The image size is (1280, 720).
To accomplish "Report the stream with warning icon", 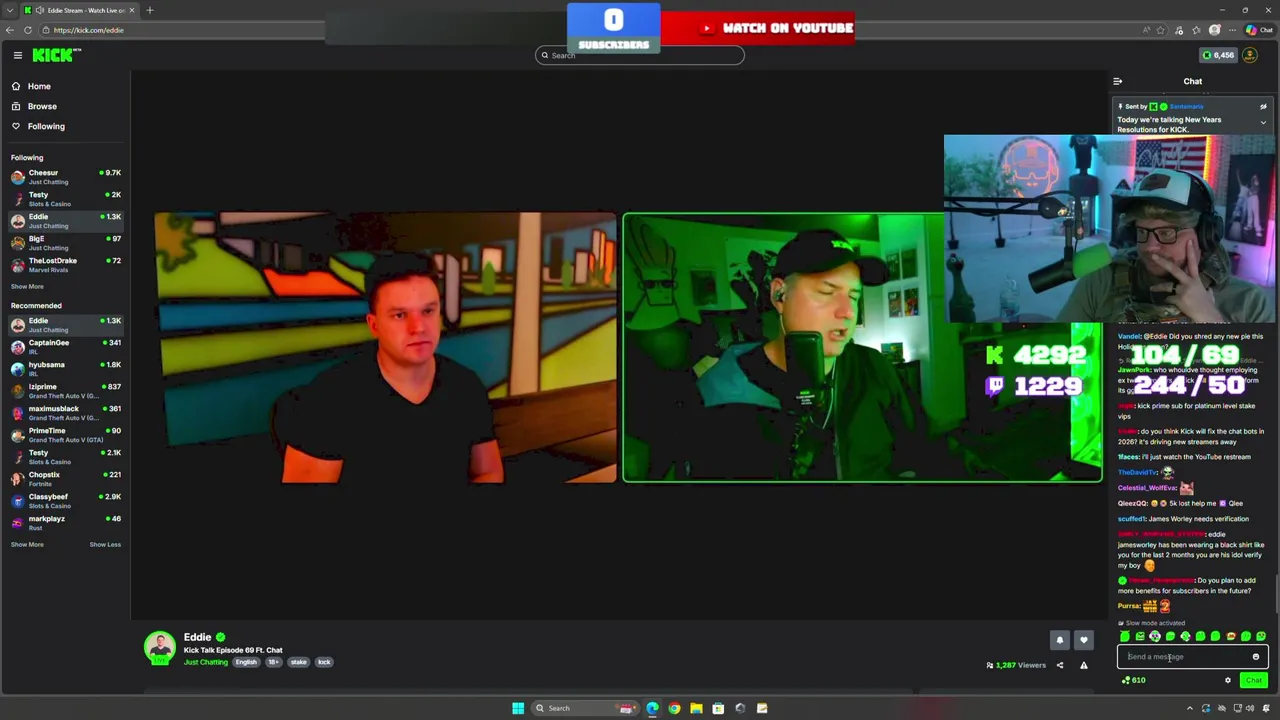I will (x=1083, y=665).
